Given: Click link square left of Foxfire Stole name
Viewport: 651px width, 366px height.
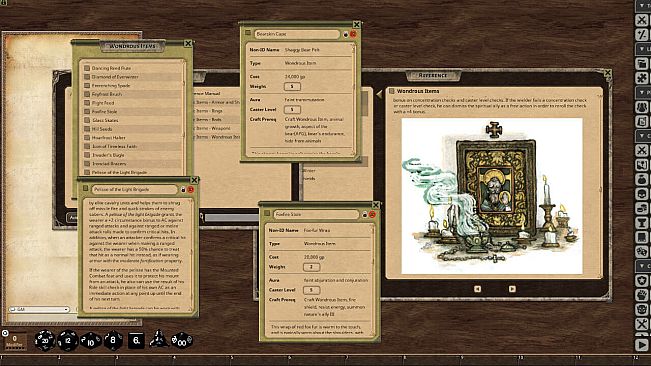Looking at the screenshot, I should coord(267,213).
